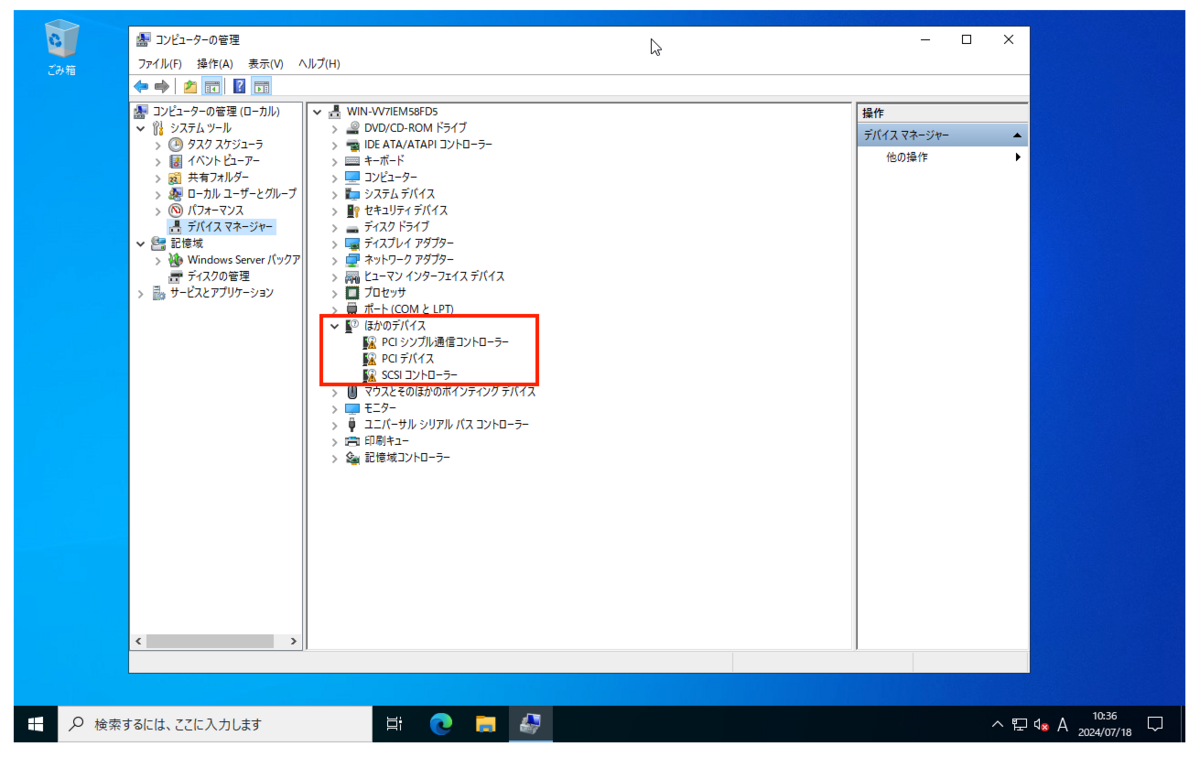Open the ヘルプ(H) menu
Screen dimensions: 1200x757
click(319, 64)
